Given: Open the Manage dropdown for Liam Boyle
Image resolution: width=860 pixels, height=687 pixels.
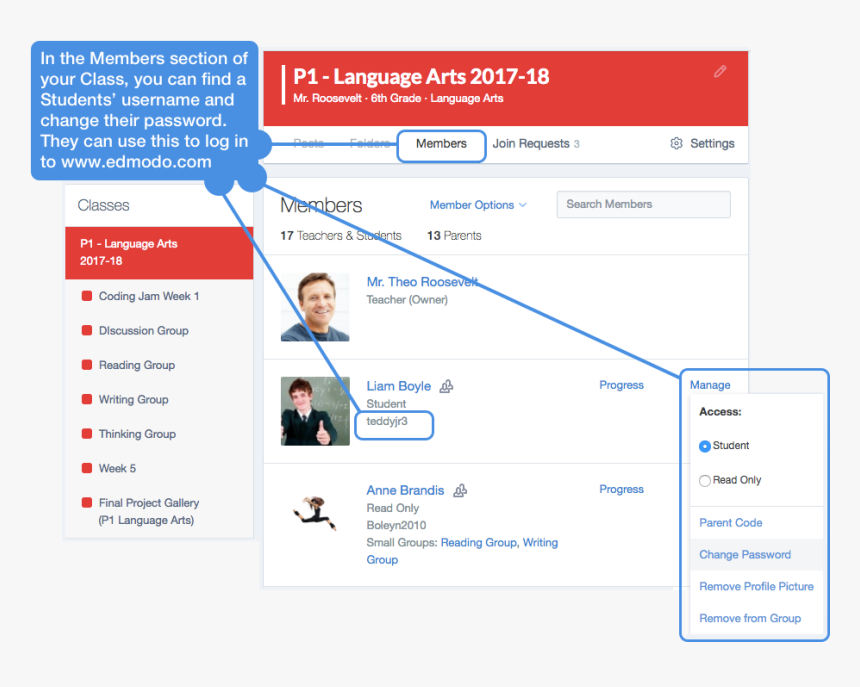Looking at the screenshot, I should pos(710,385).
